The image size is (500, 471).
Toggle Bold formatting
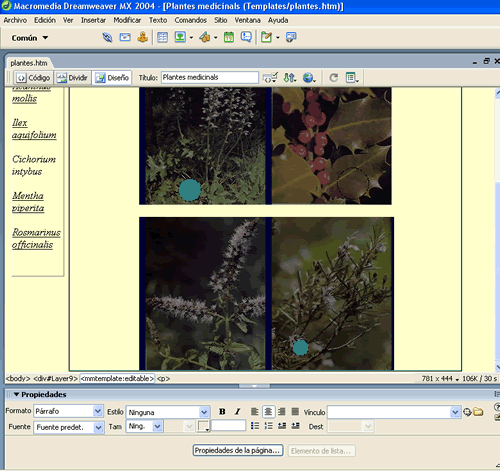222,412
